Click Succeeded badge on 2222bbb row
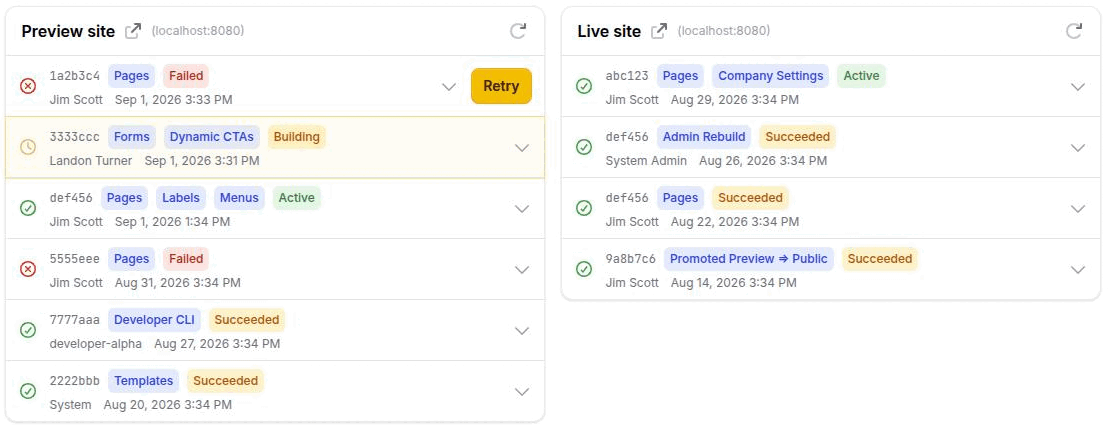 (226, 380)
